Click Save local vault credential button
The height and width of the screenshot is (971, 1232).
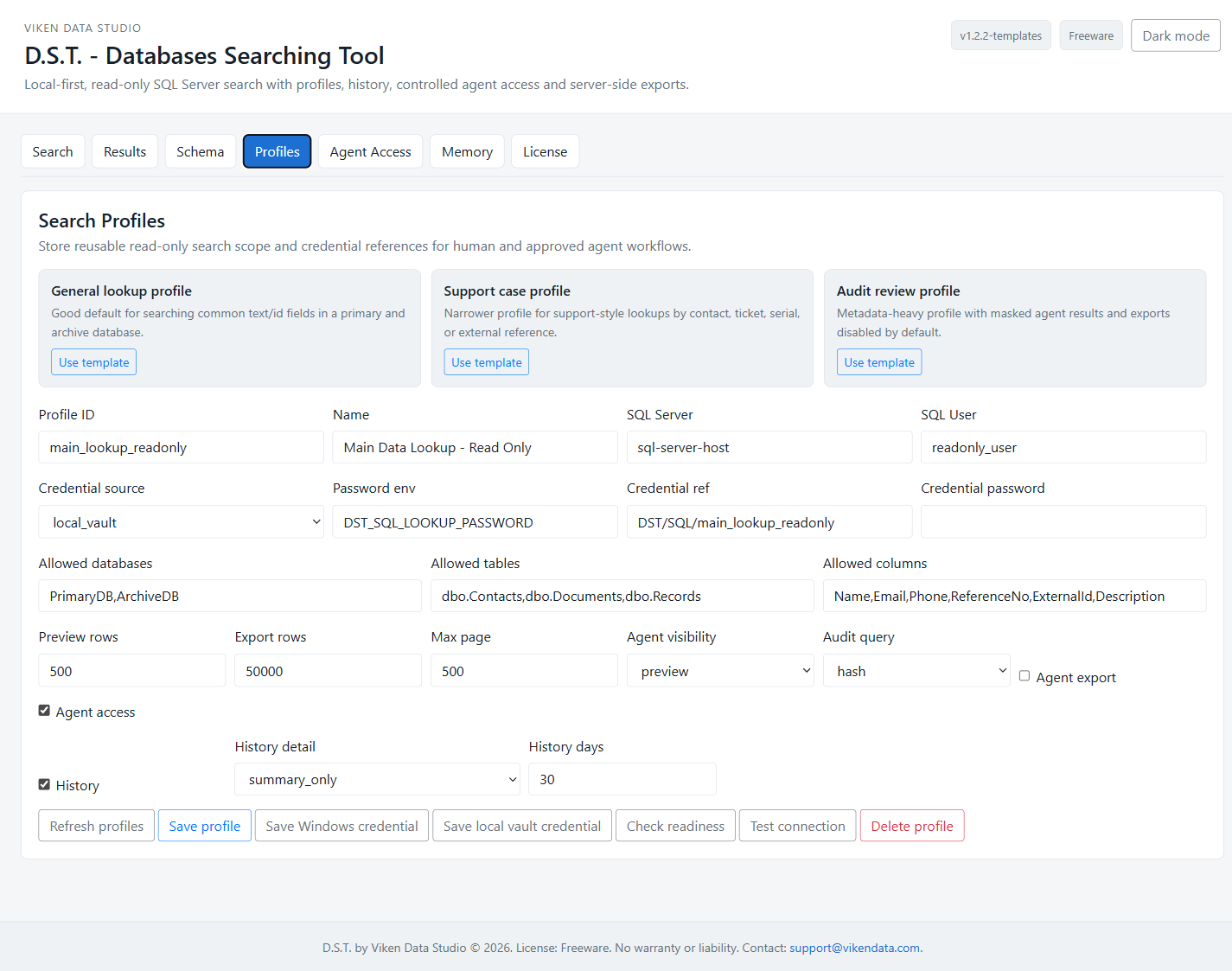[x=522, y=826]
